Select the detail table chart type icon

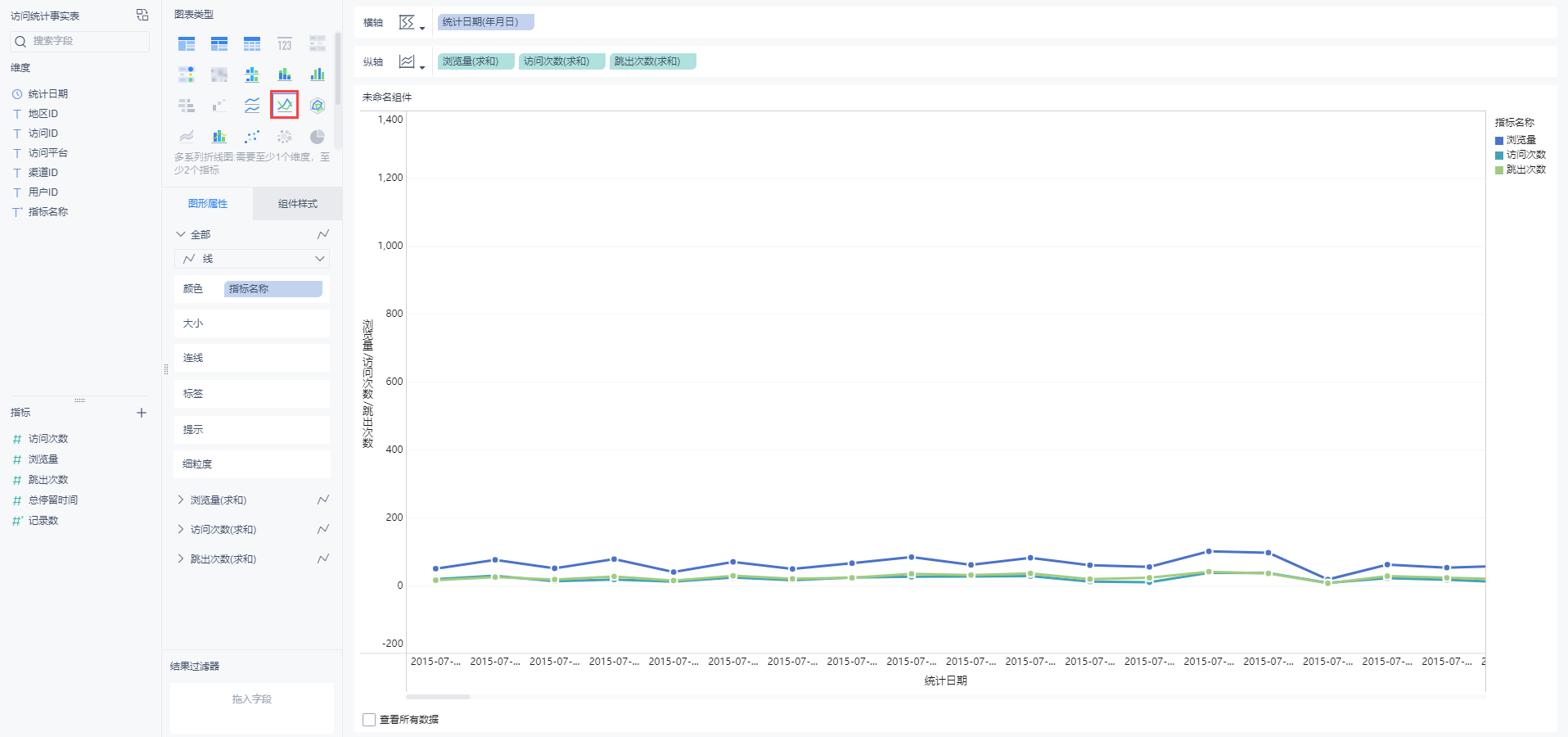(252, 43)
